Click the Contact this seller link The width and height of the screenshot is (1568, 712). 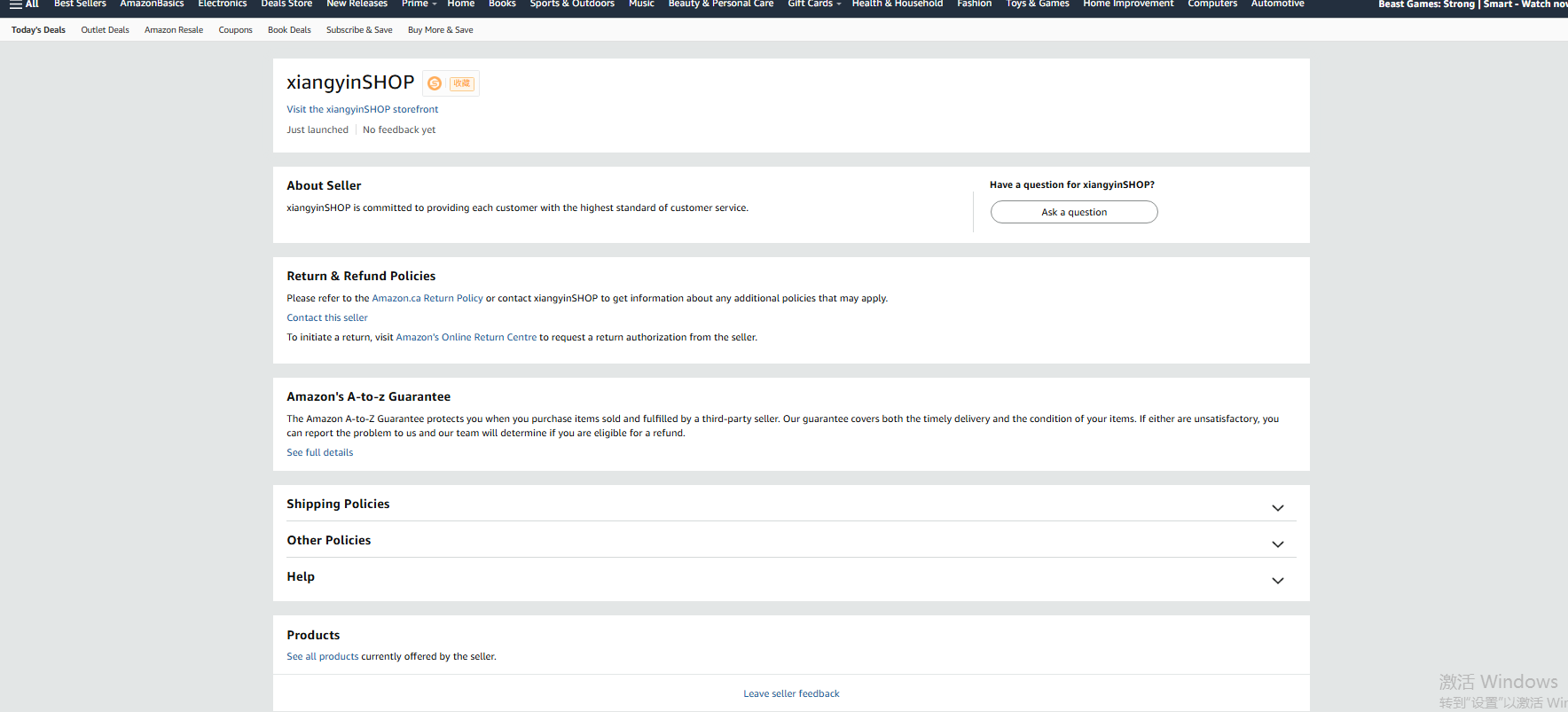point(327,318)
